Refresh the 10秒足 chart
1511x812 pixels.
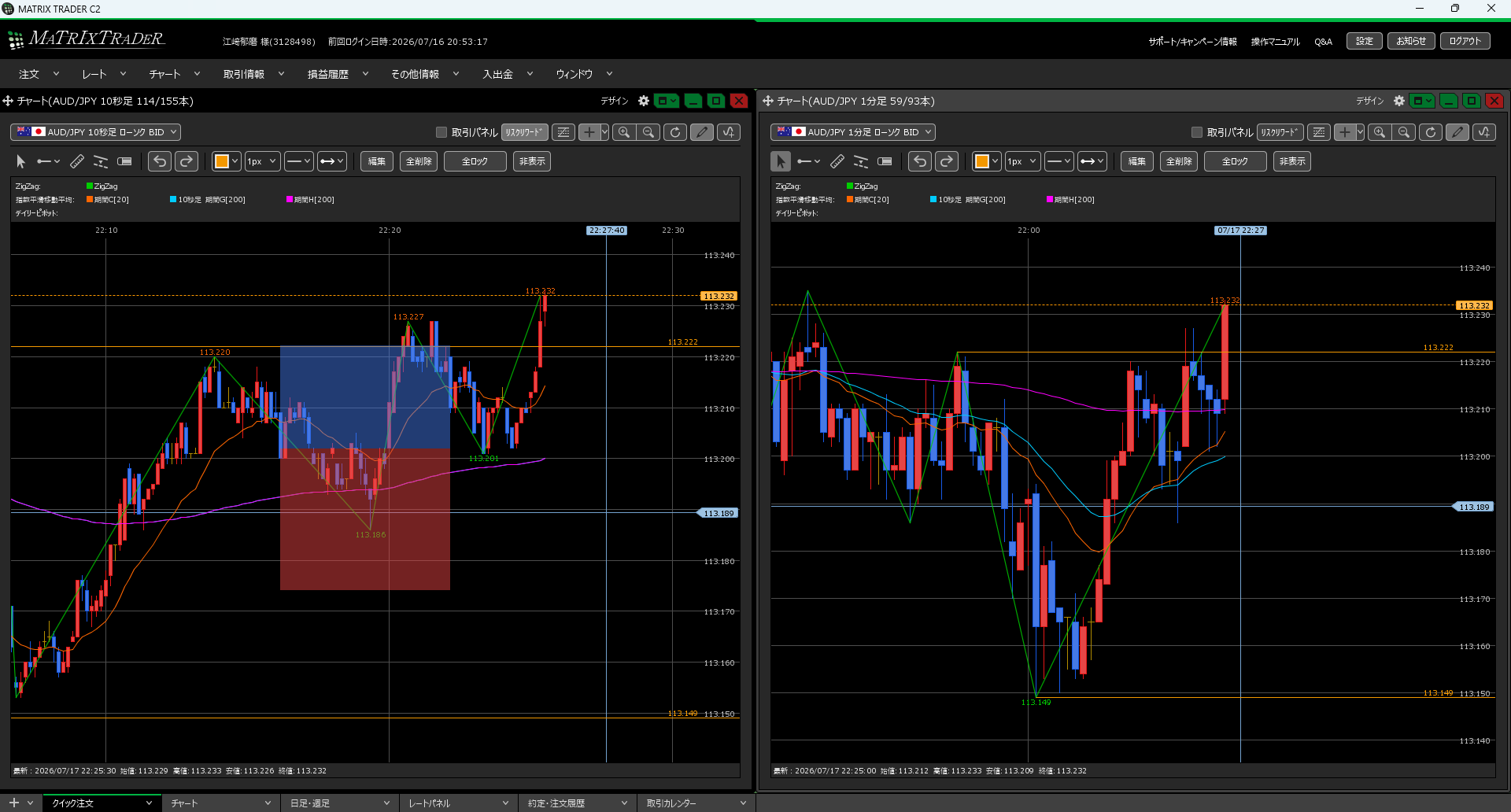pos(675,132)
